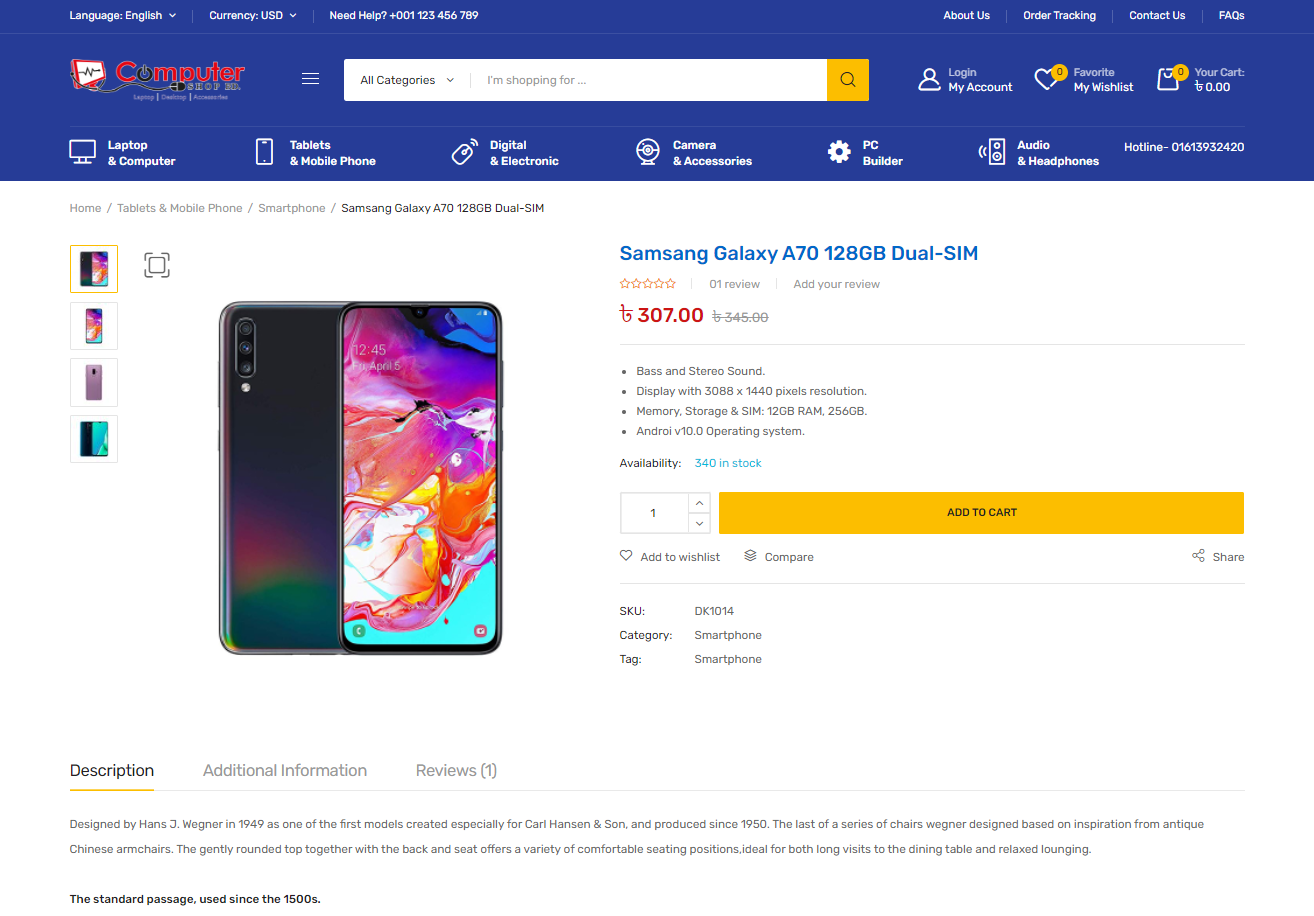Open the image fullscreen zoom icon
The width and height of the screenshot is (1314, 916).
(157, 266)
